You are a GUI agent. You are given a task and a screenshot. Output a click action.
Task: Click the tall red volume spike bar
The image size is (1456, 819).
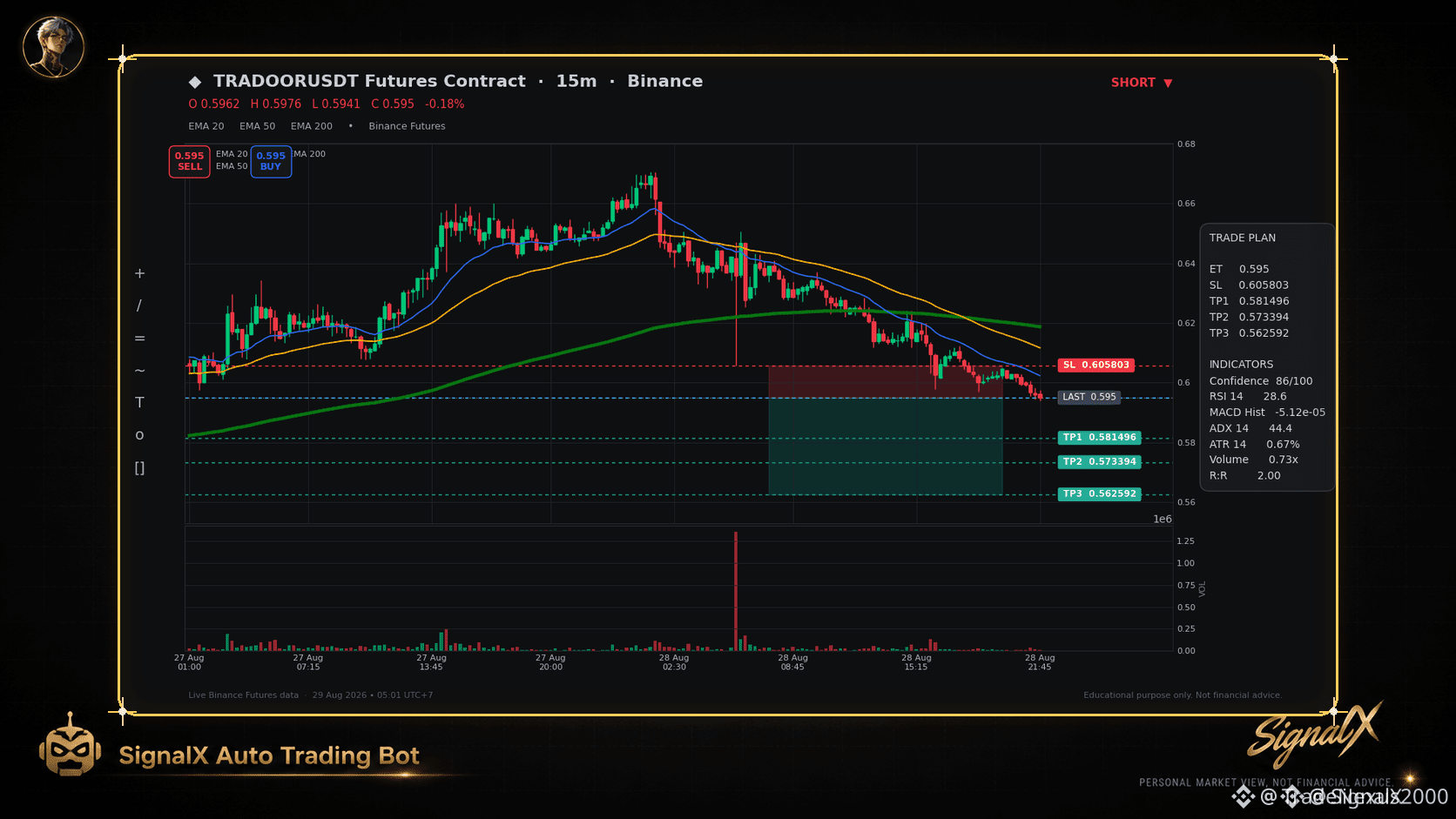tap(736, 591)
